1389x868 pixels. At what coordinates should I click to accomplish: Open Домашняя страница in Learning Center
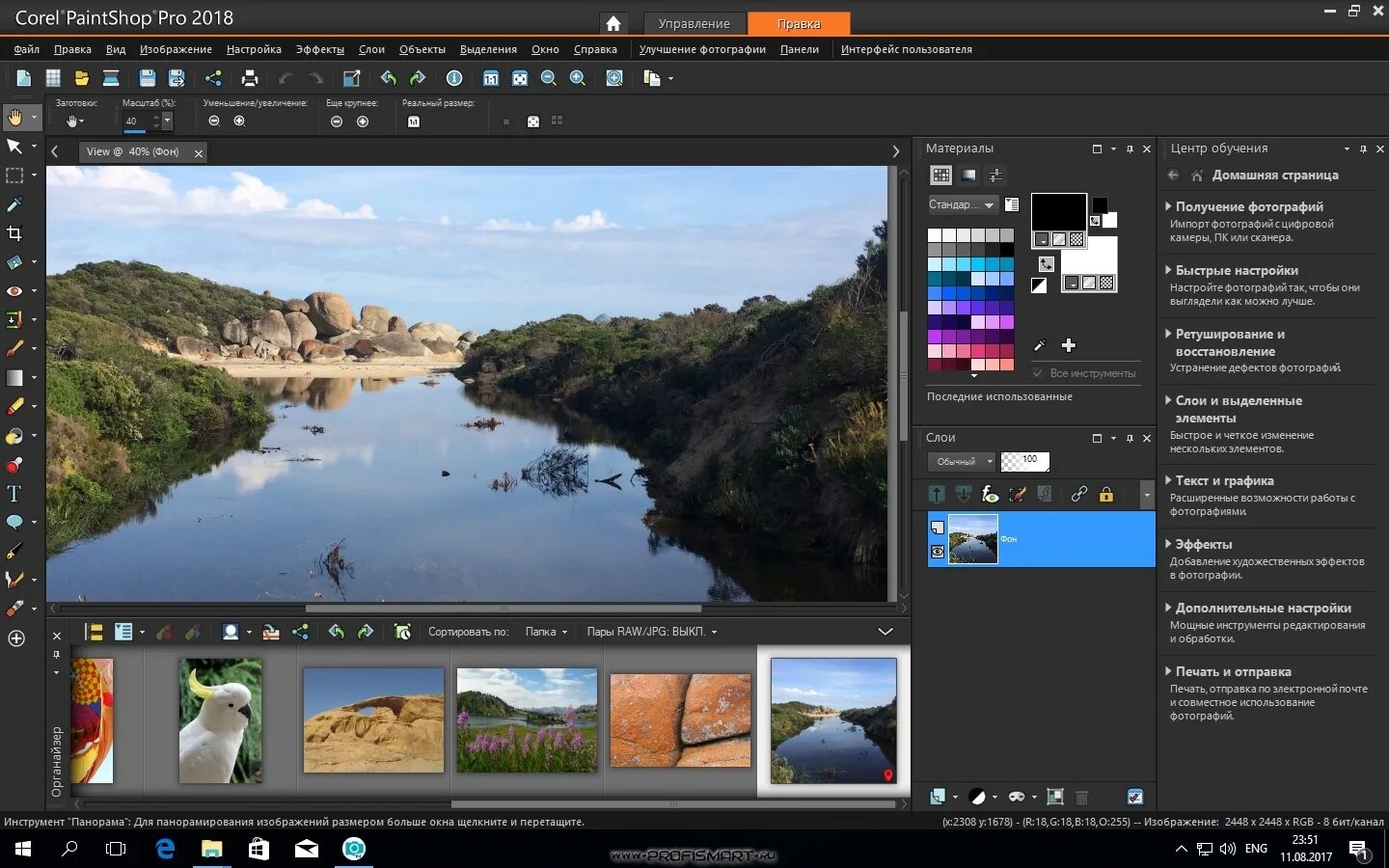tap(1274, 175)
